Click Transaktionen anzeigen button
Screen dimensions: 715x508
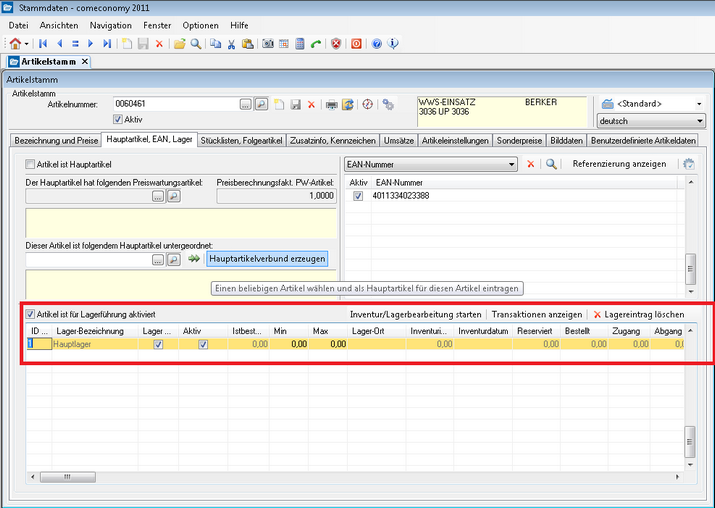pos(536,314)
